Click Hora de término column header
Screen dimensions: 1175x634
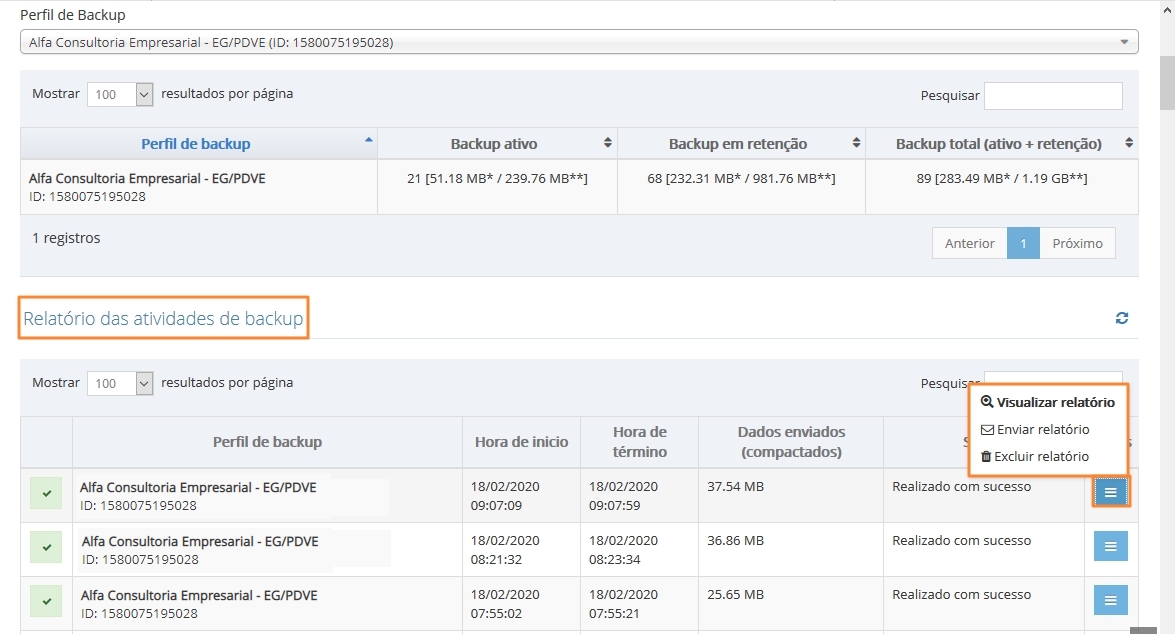(639, 442)
